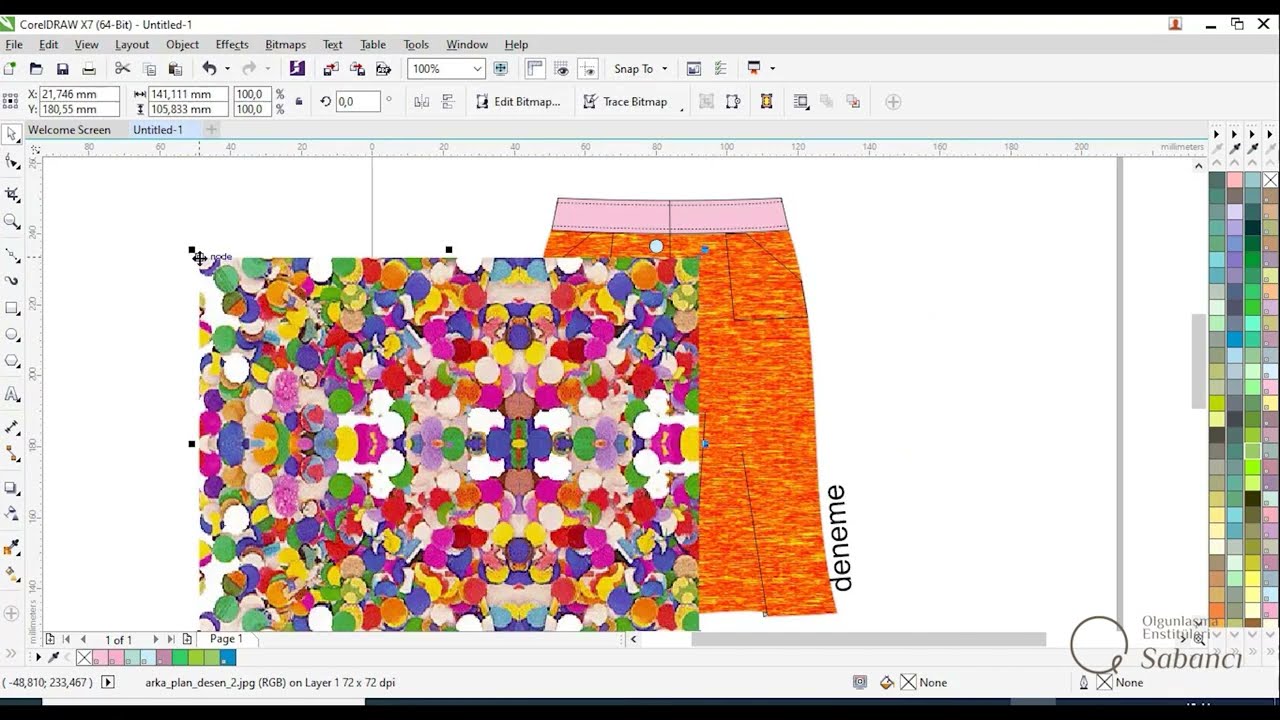The width and height of the screenshot is (1280, 720).
Task: Select the Shape edit tool
Action: coord(12,162)
